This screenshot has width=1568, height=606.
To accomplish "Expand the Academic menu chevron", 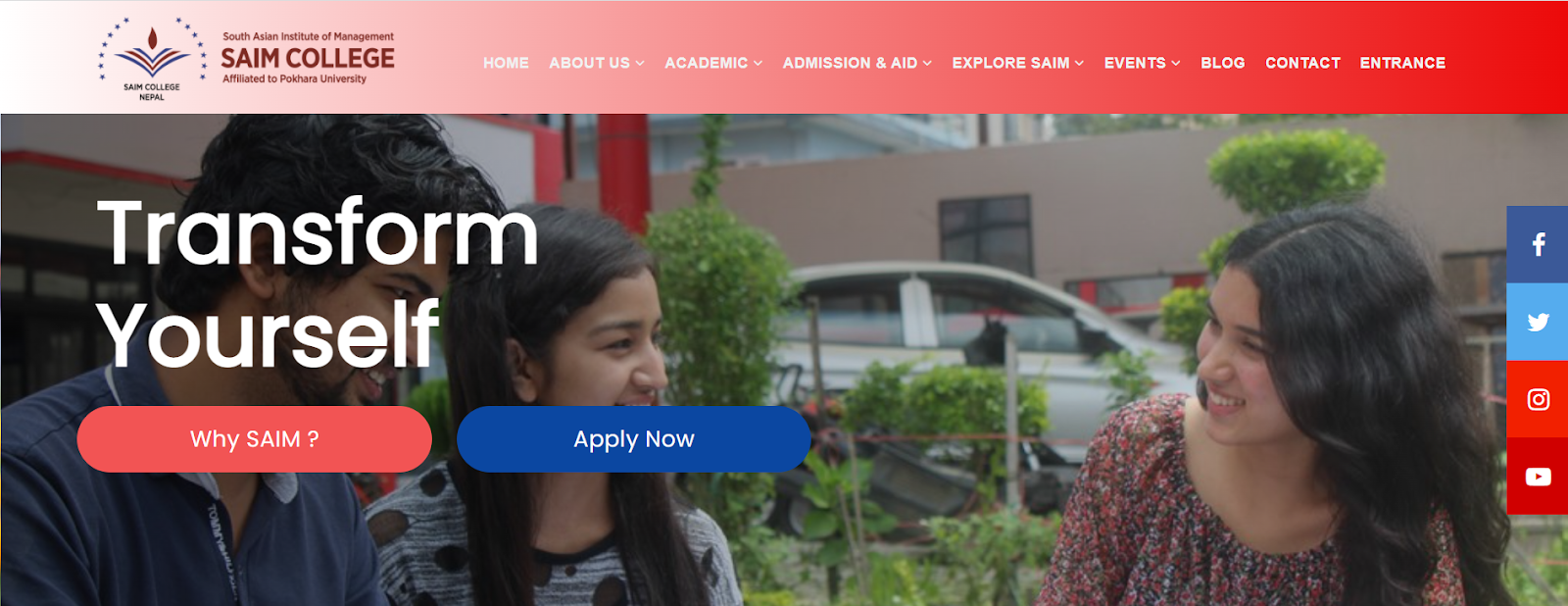I will pos(758,63).
